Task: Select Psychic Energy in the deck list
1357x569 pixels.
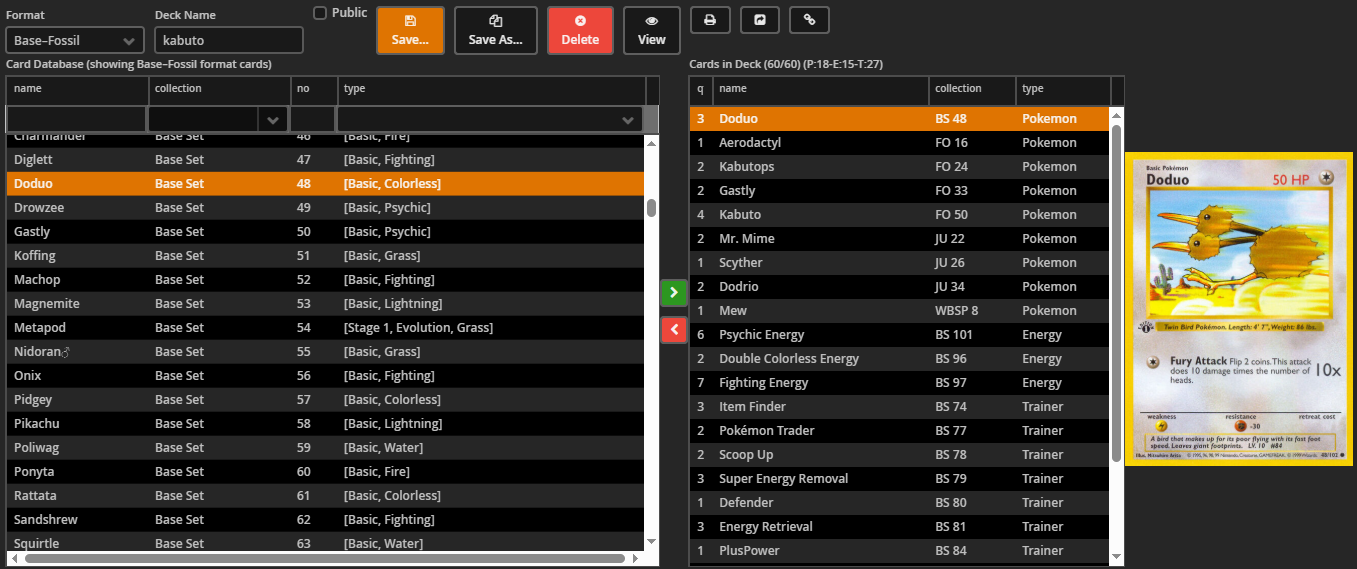Action: pyautogui.click(x=900, y=335)
